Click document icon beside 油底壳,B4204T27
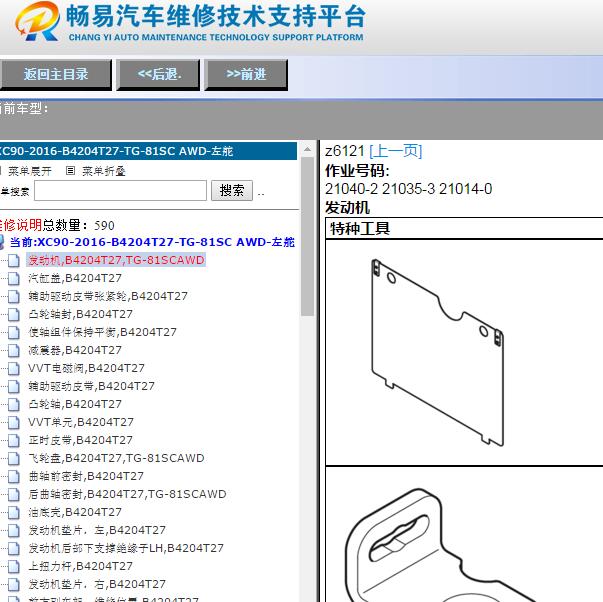 click(x=14, y=512)
